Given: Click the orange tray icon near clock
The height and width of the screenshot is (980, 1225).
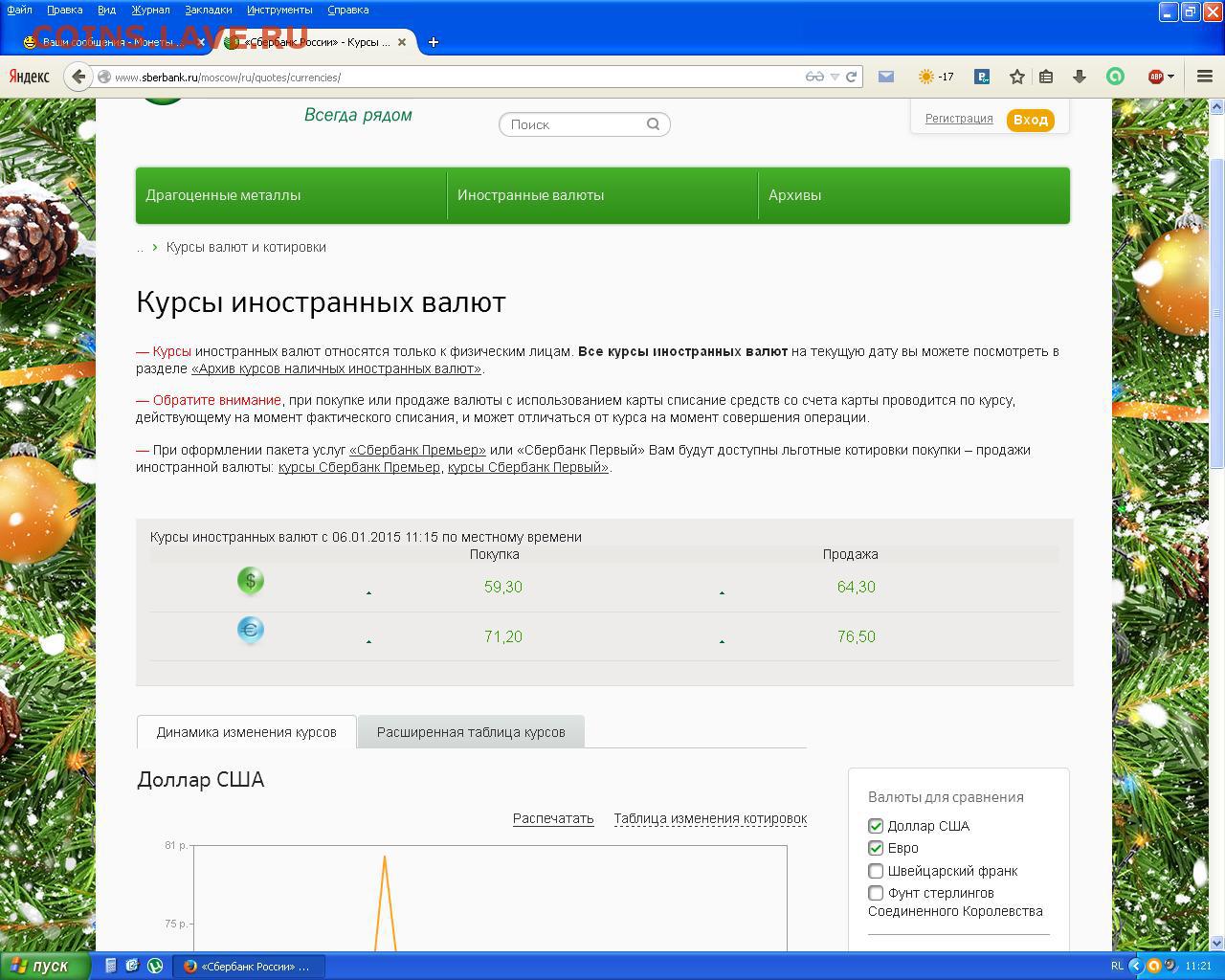Looking at the screenshot, I should pyautogui.click(x=1154, y=966).
